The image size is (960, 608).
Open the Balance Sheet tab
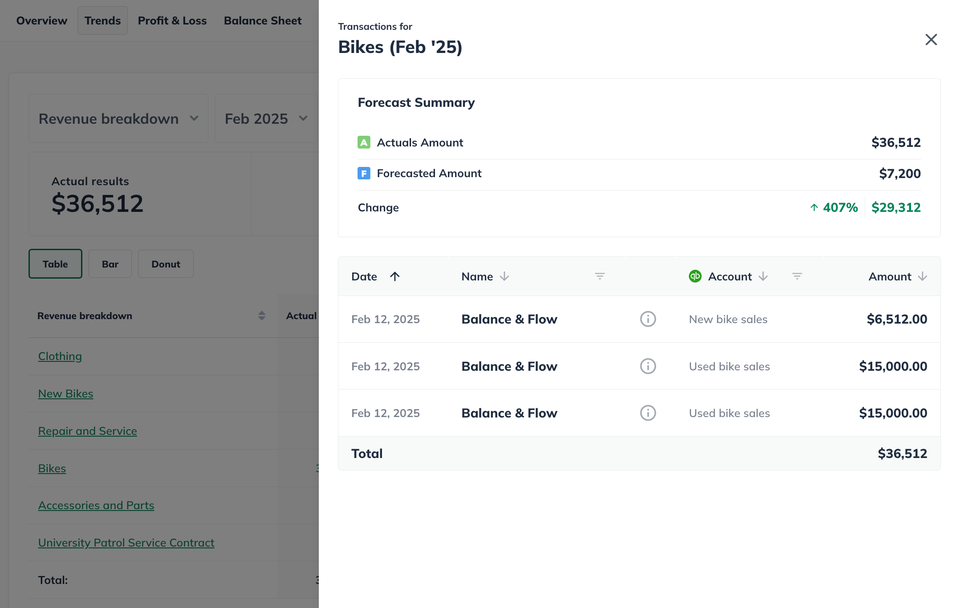click(x=263, y=20)
